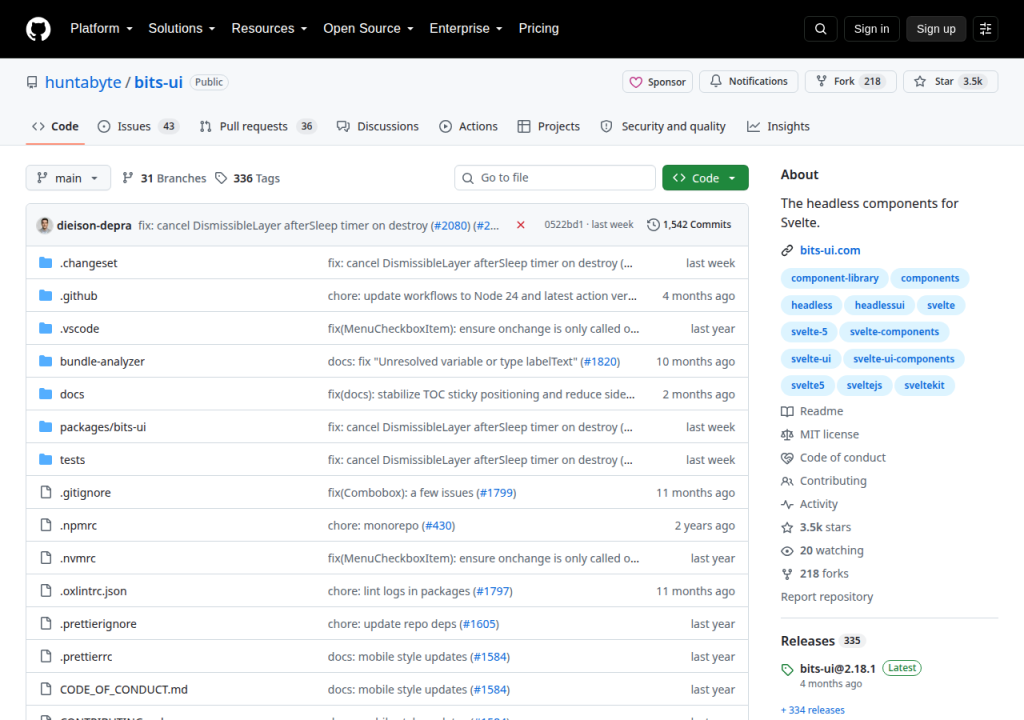
Task: Sponsor the project with heart button
Action: point(657,82)
